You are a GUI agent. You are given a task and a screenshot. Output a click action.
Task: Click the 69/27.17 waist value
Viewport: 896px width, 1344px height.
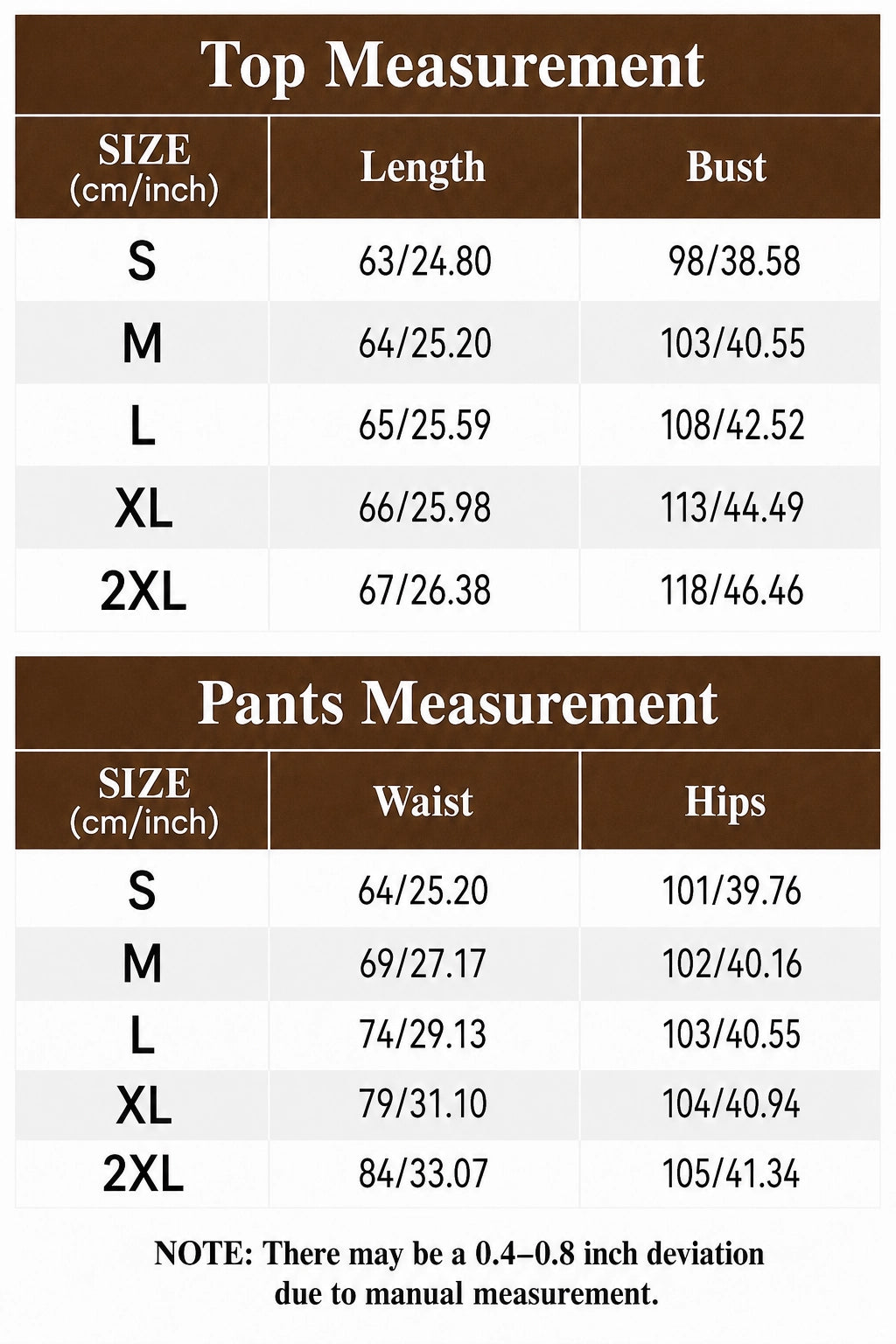coord(423,963)
